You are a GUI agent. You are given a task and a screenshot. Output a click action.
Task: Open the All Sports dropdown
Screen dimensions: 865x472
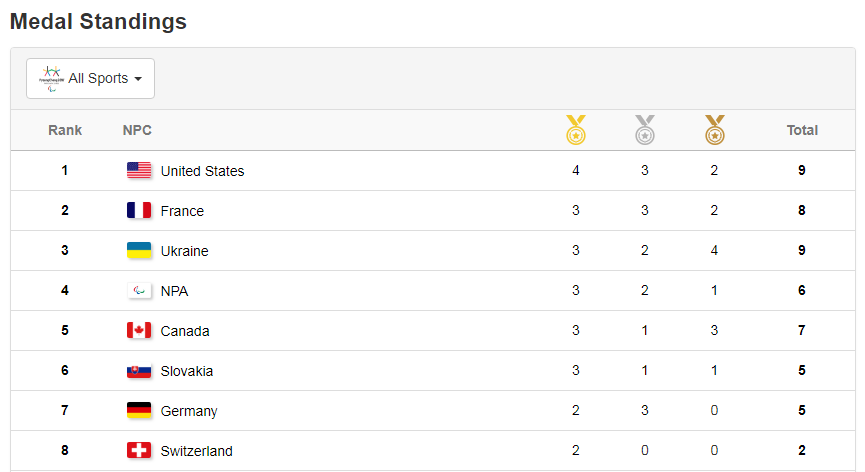[x=91, y=78]
